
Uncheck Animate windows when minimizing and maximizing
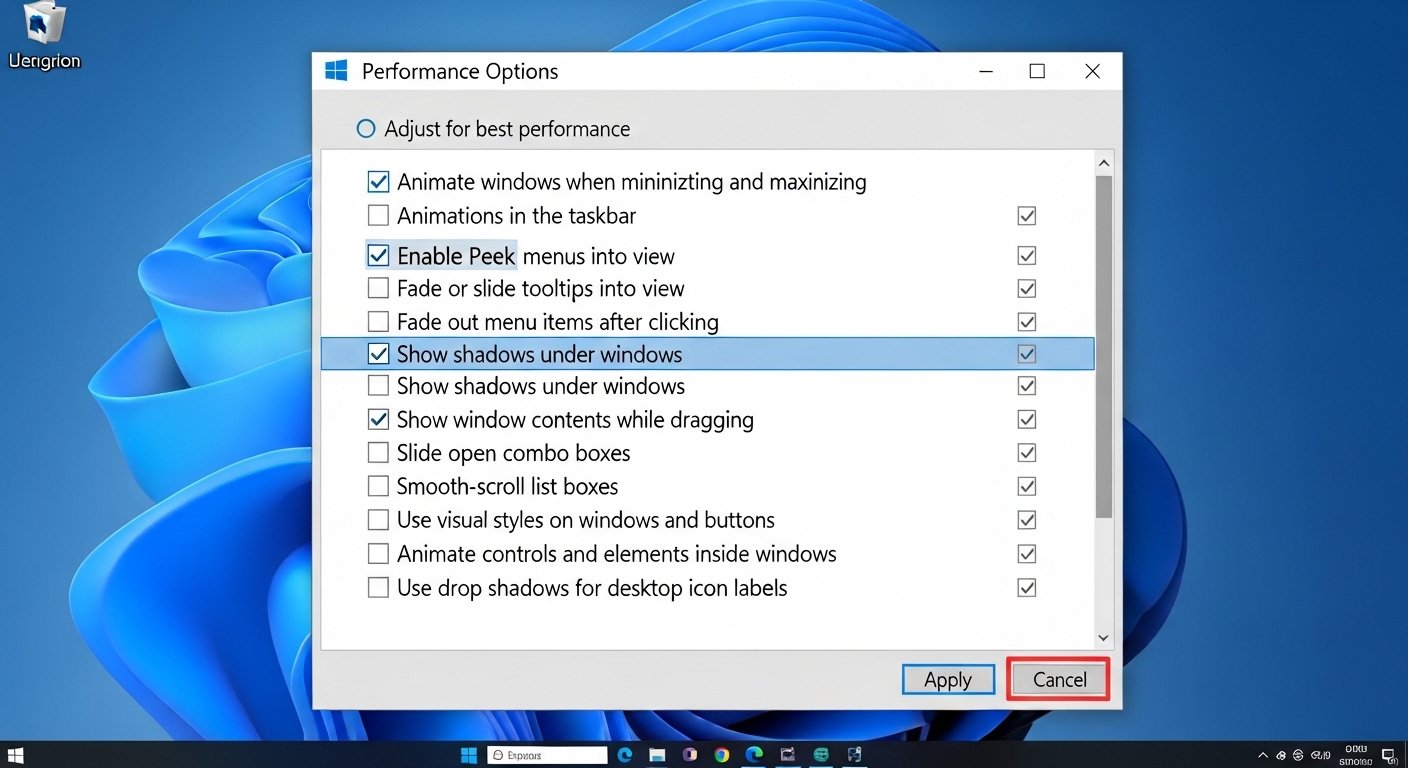[378, 182]
